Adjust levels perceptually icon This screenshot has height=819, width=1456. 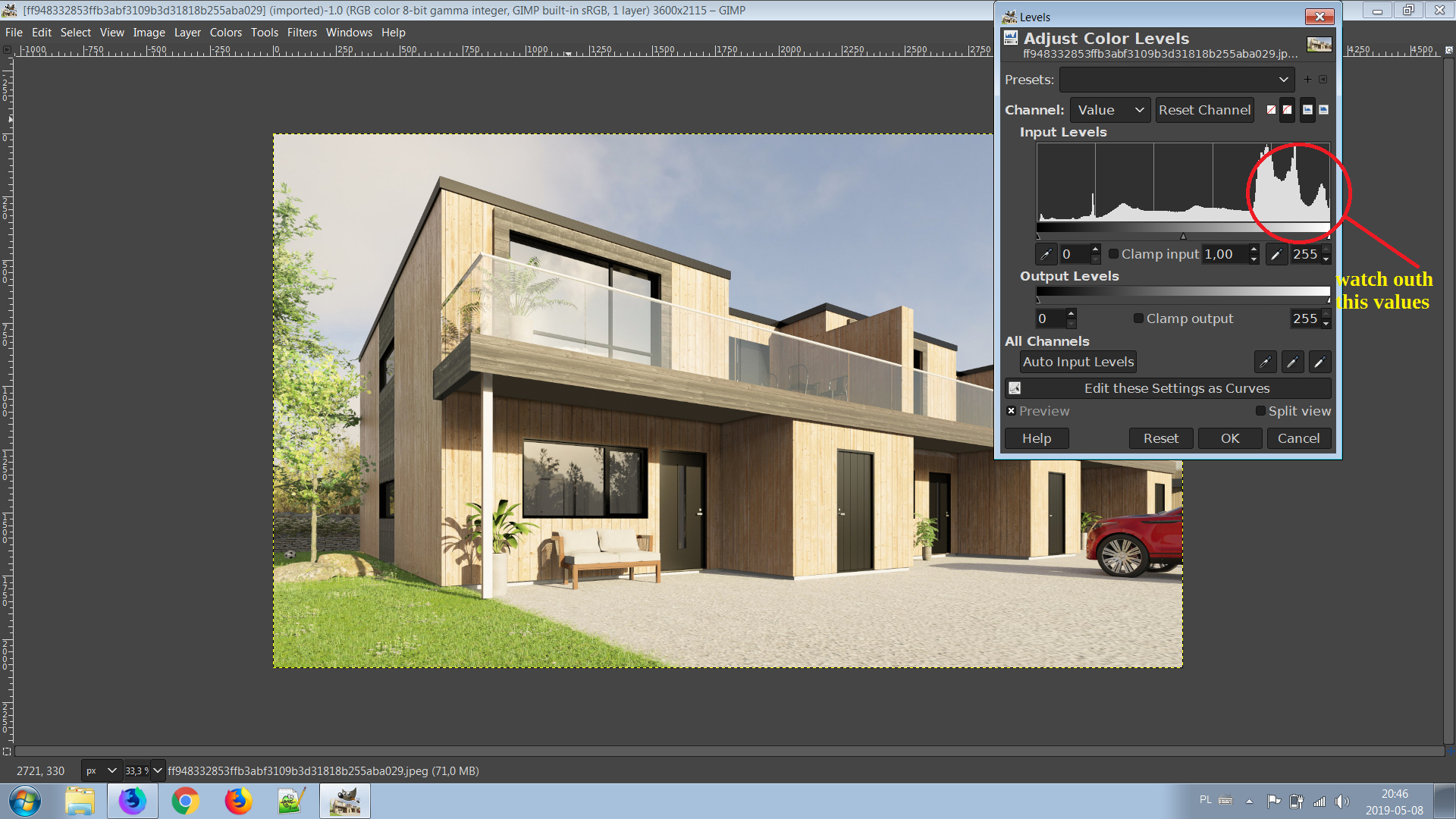(x=1288, y=110)
